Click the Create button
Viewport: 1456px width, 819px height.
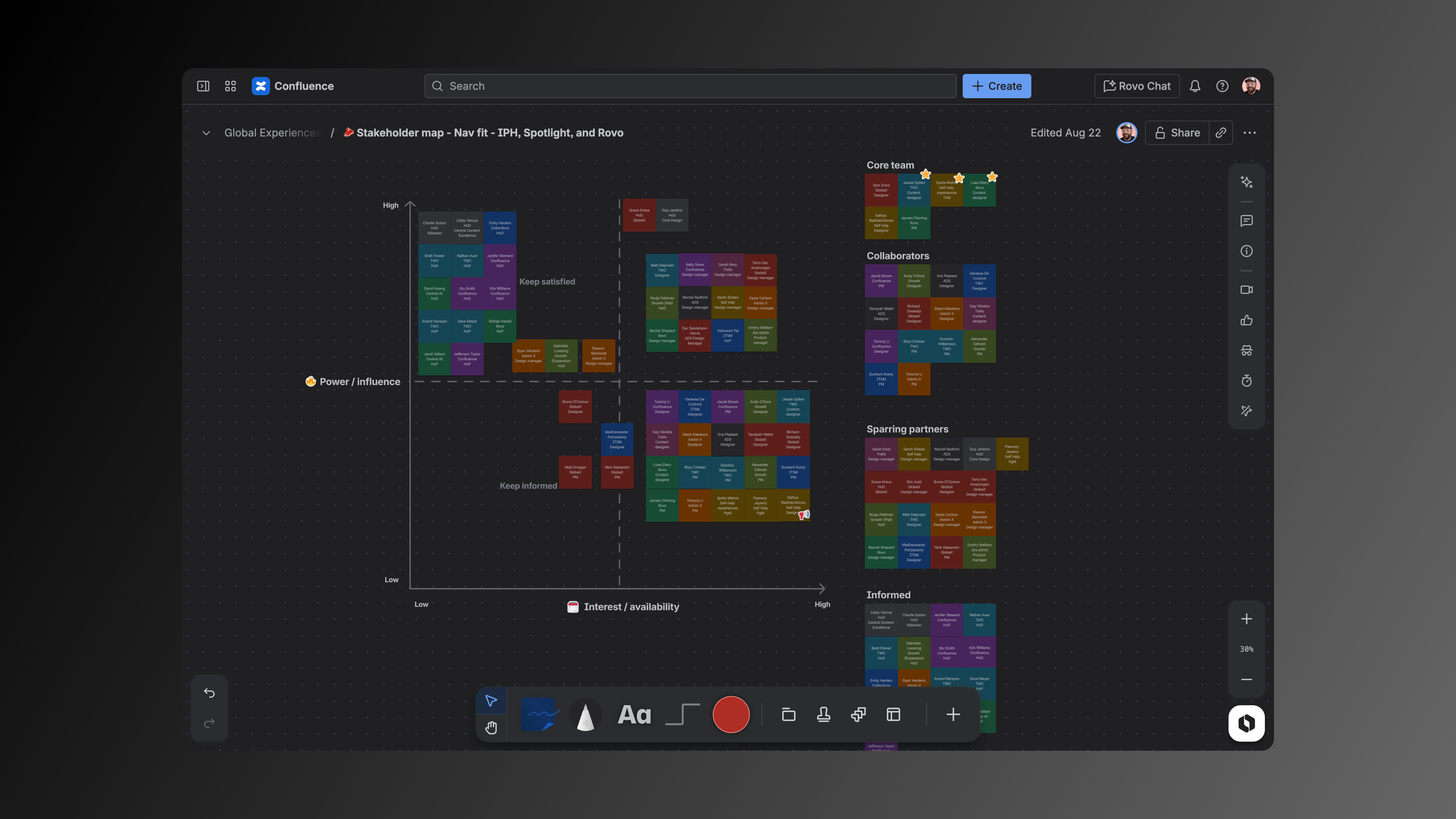[996, 86]
